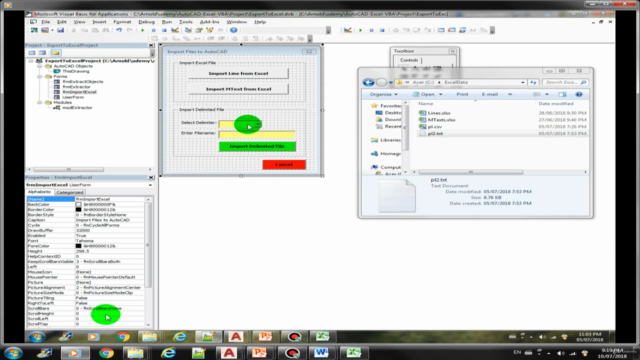640x360 pixels.
Task: Click the Back arrow in Explorer window
Action: [x=368, y=82]
